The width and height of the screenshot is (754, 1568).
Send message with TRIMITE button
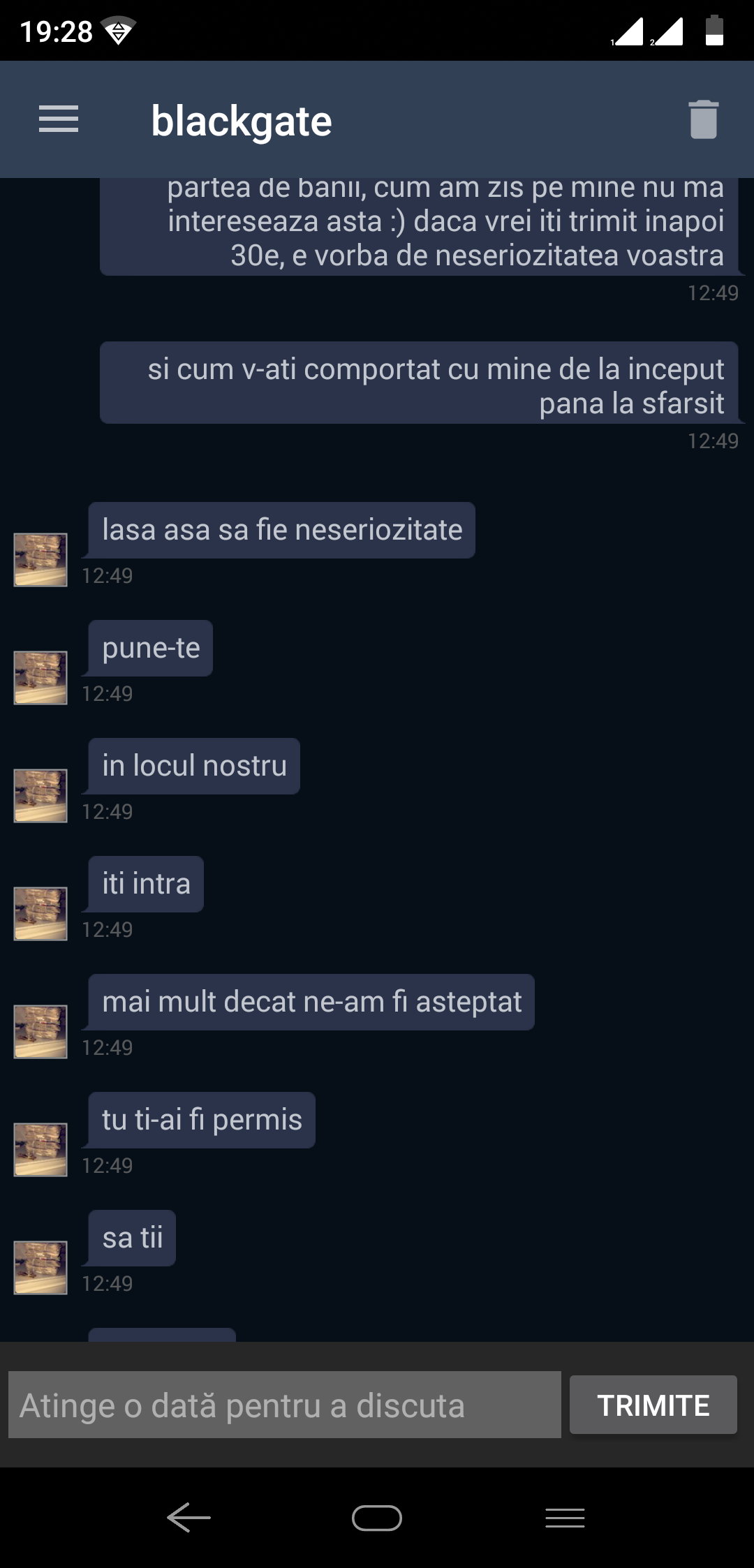[653, 1405]
